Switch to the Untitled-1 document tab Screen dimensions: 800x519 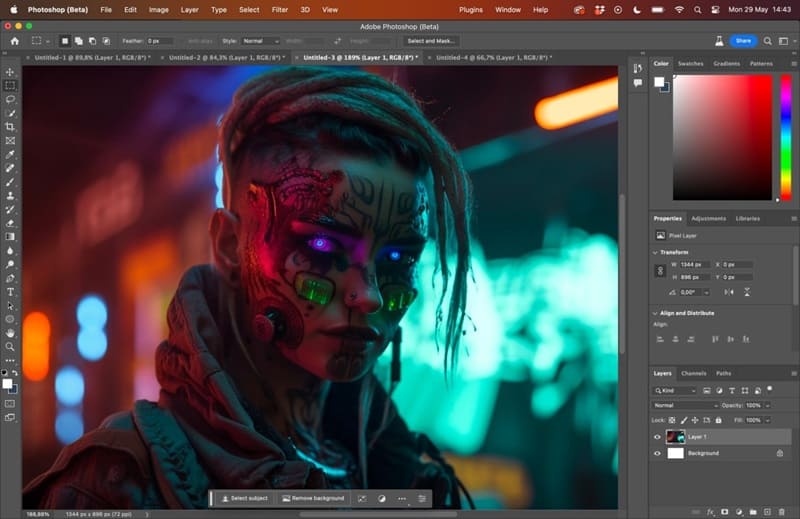click(92, 58)
